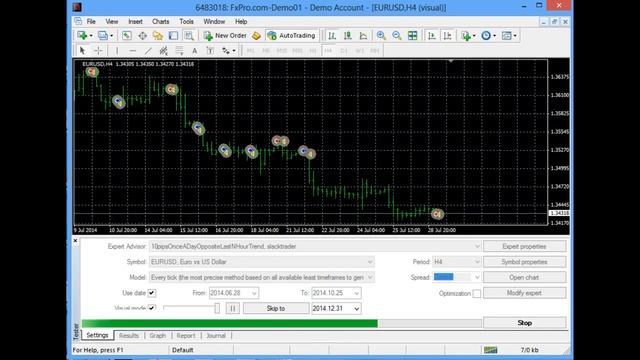The image size is (640, 360).
Task: Select the equidistant channel tool
Action: (x=163, y=51)
